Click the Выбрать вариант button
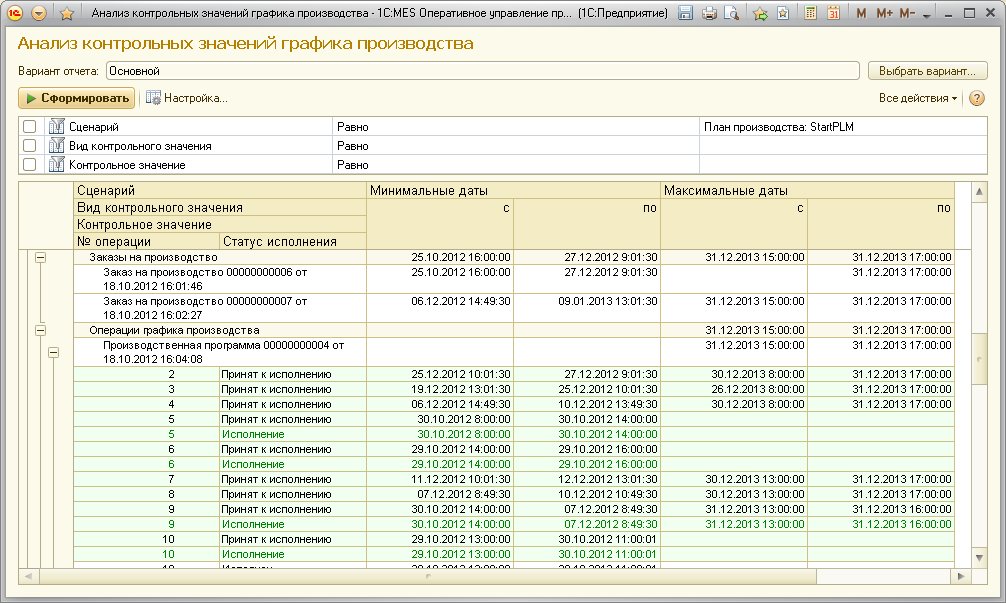The image size is (1006, 603). tap(927, 71)
